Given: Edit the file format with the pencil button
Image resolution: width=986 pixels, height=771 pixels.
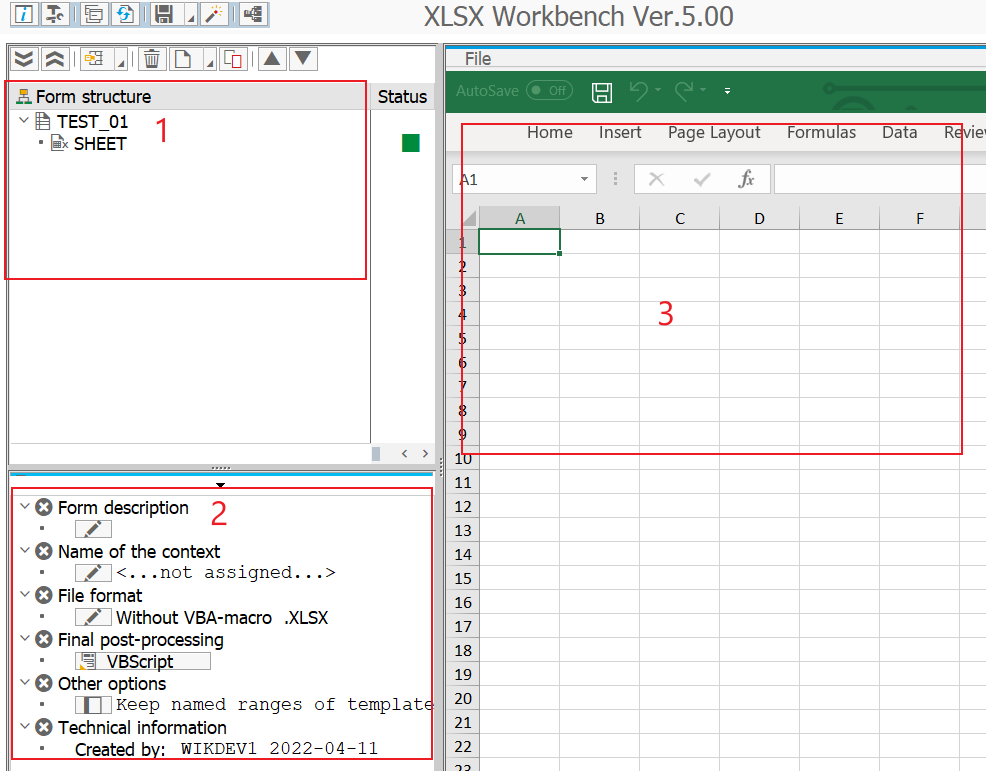Looking at the screenshot, I should (93, 617).
